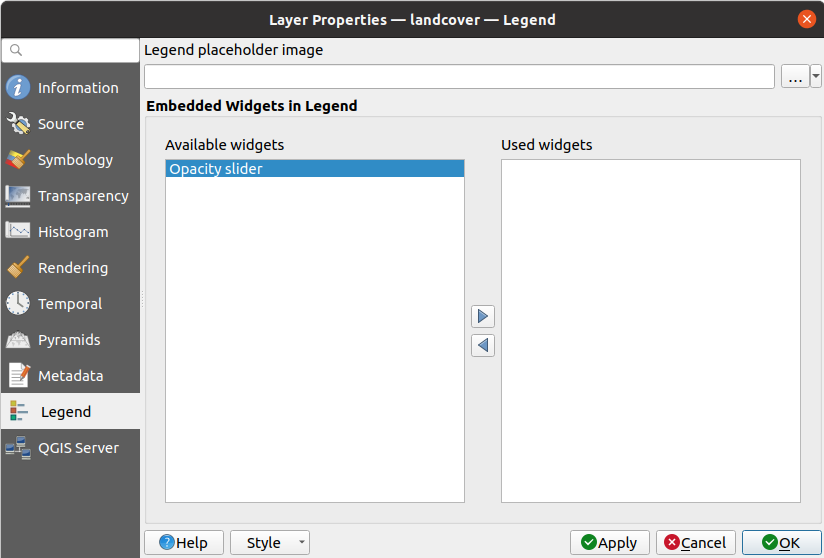The width and height of the screenshot is (824, 558).
Task: Open Temporal clock icon
Action: tap(18, 304)
